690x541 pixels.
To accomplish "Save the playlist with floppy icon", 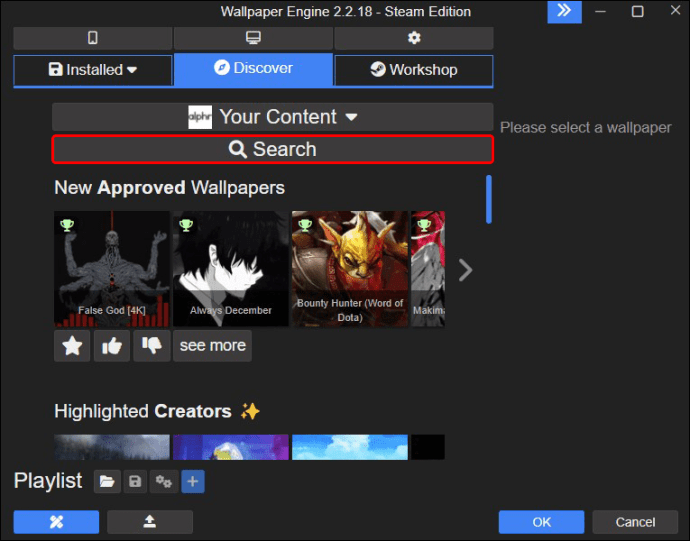I will click(135, 481).
